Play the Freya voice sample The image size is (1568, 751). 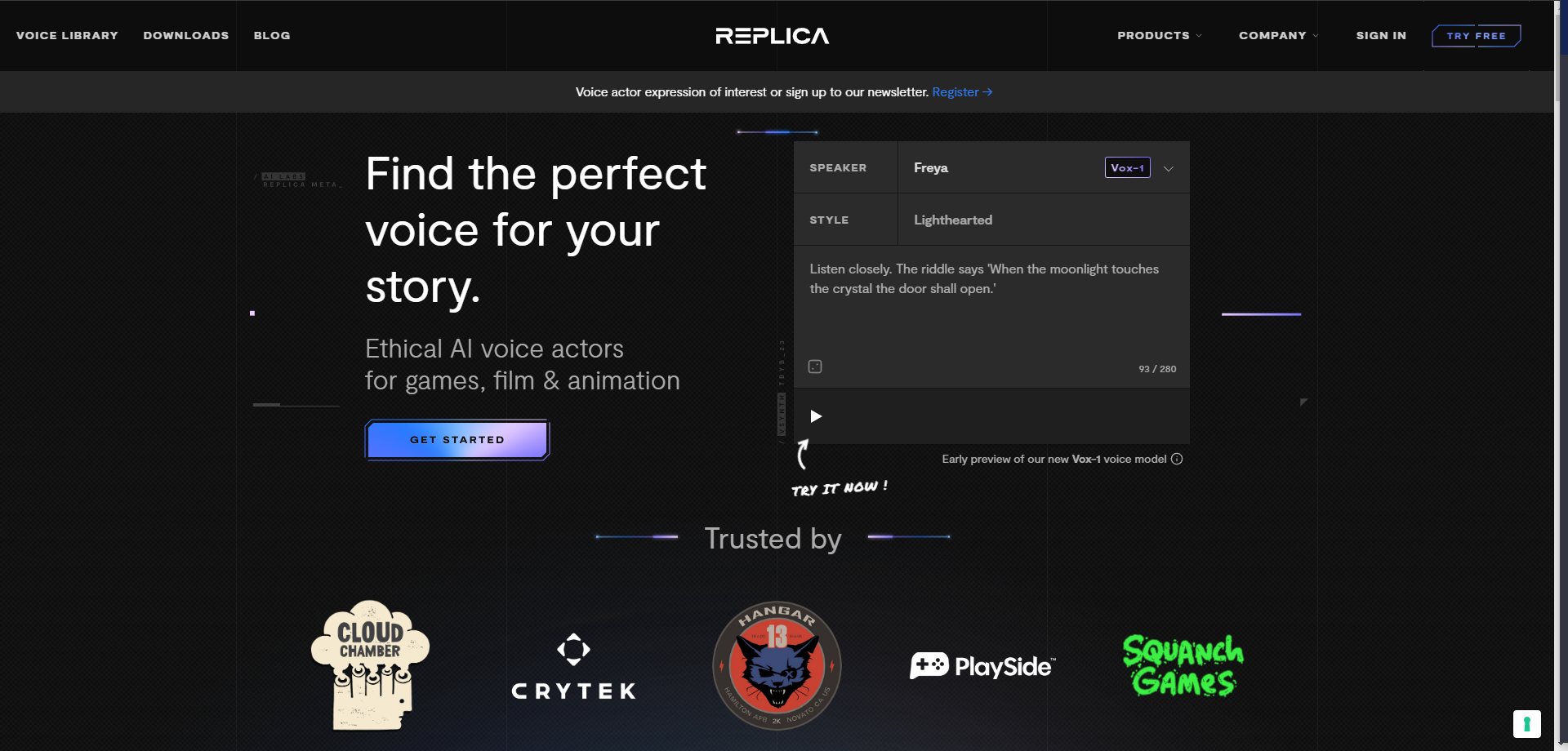(815, 416)
